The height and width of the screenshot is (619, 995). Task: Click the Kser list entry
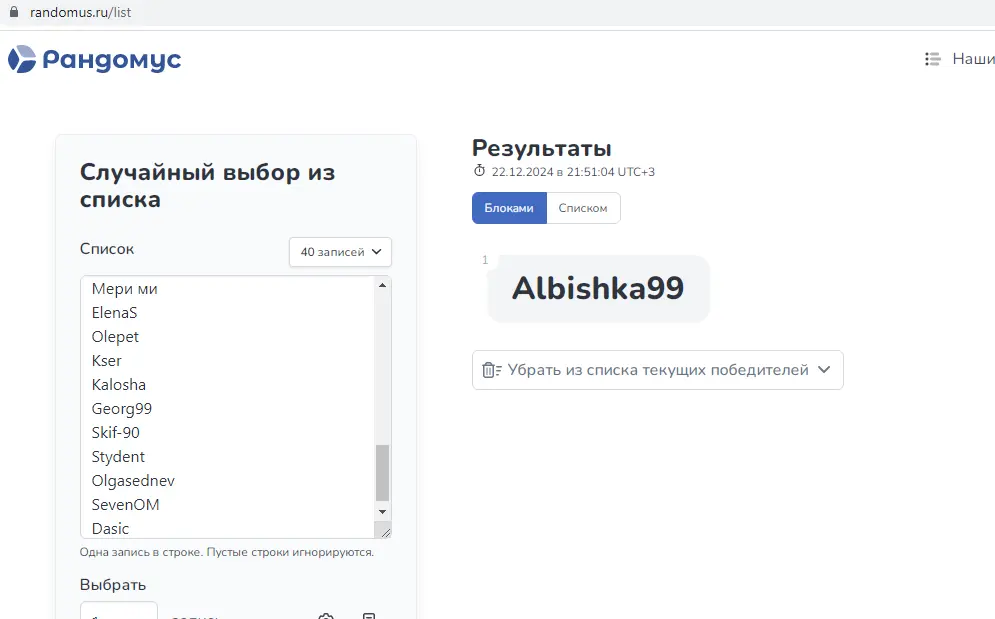pyautogui.click(x=107, y=361)
